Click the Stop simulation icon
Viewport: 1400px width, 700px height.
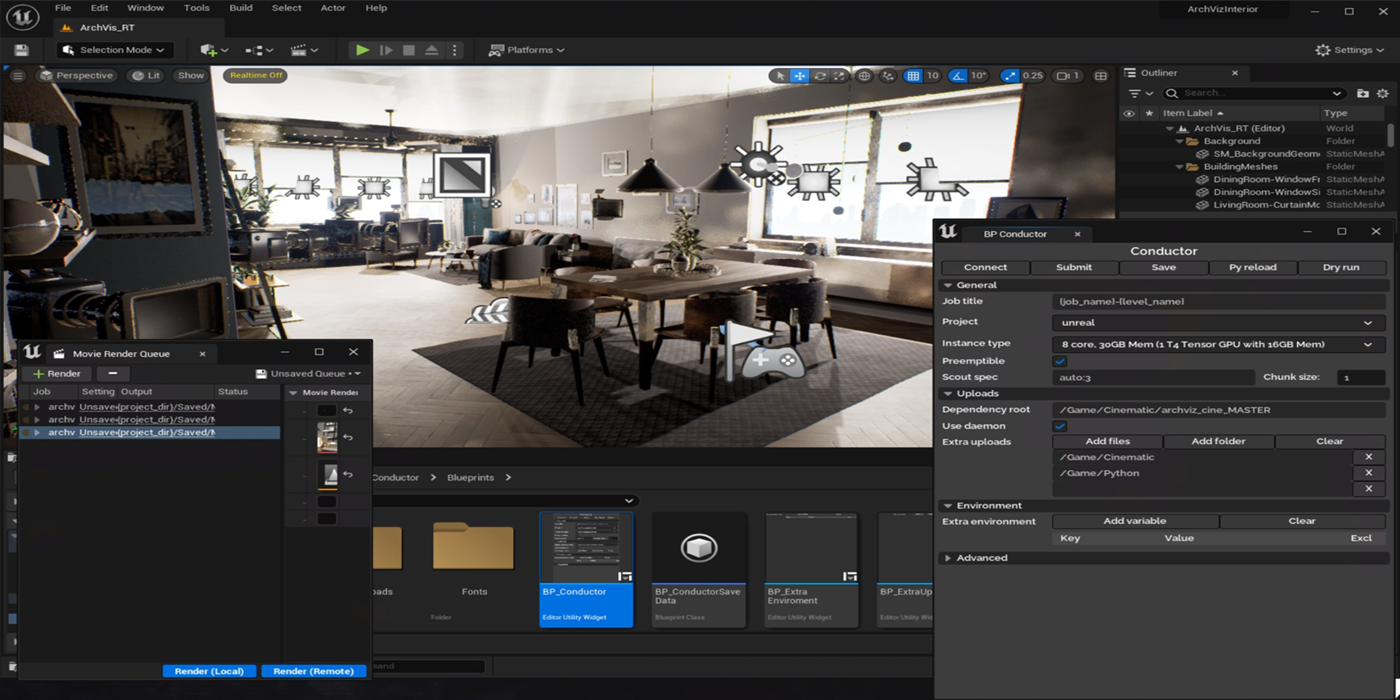tap(409, 49)
